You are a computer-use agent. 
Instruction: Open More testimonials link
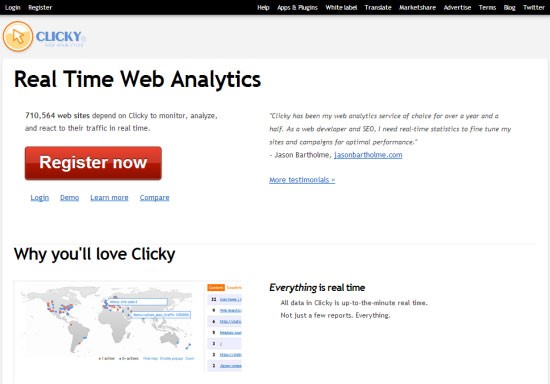(302, 180)
